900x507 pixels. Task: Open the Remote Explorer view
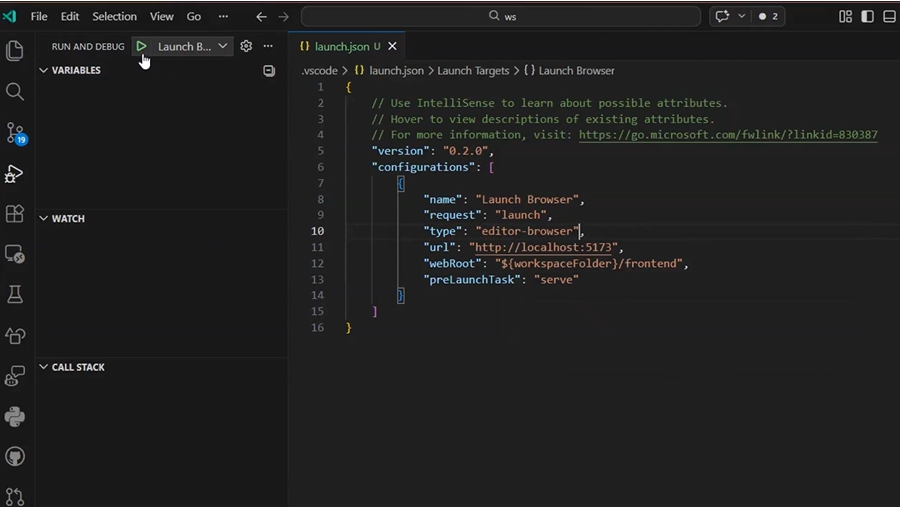click(15, 254)
